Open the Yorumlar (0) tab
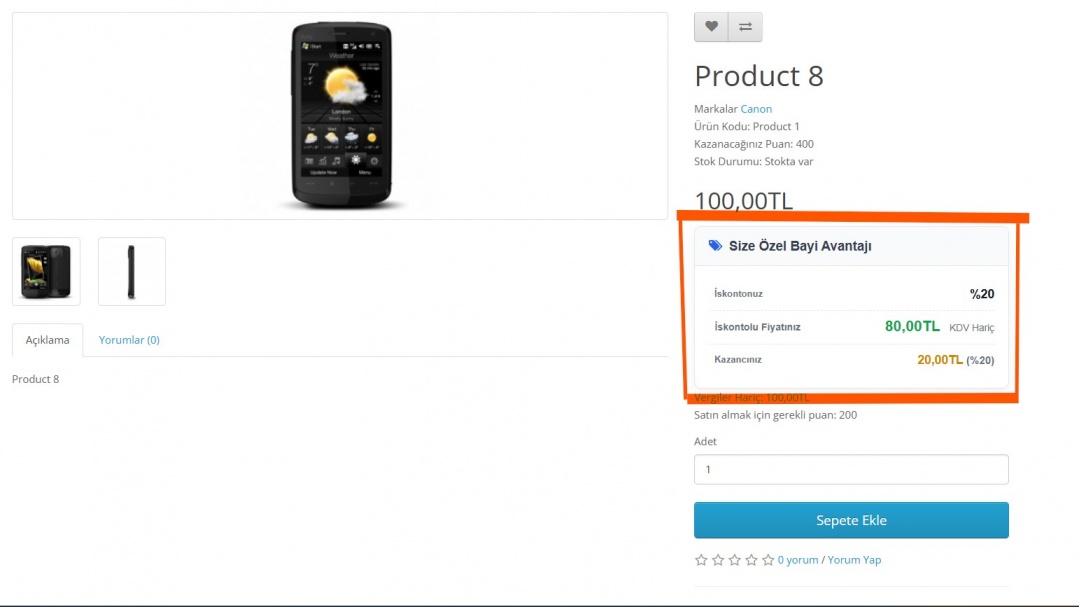This screenshot has width=1080, height=607. [x=129, y=340]
